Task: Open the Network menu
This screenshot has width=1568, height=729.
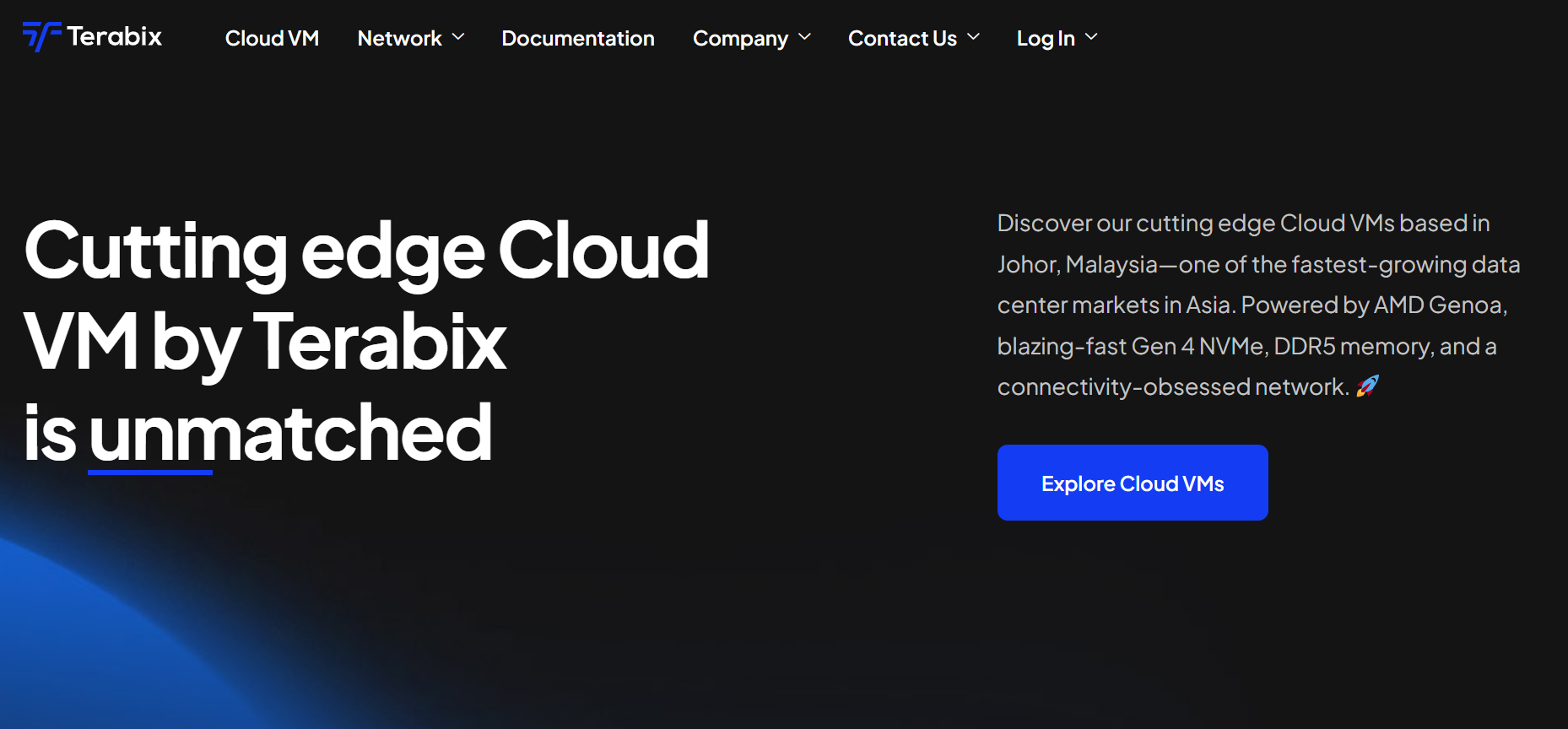Action: tap(399, 38)
